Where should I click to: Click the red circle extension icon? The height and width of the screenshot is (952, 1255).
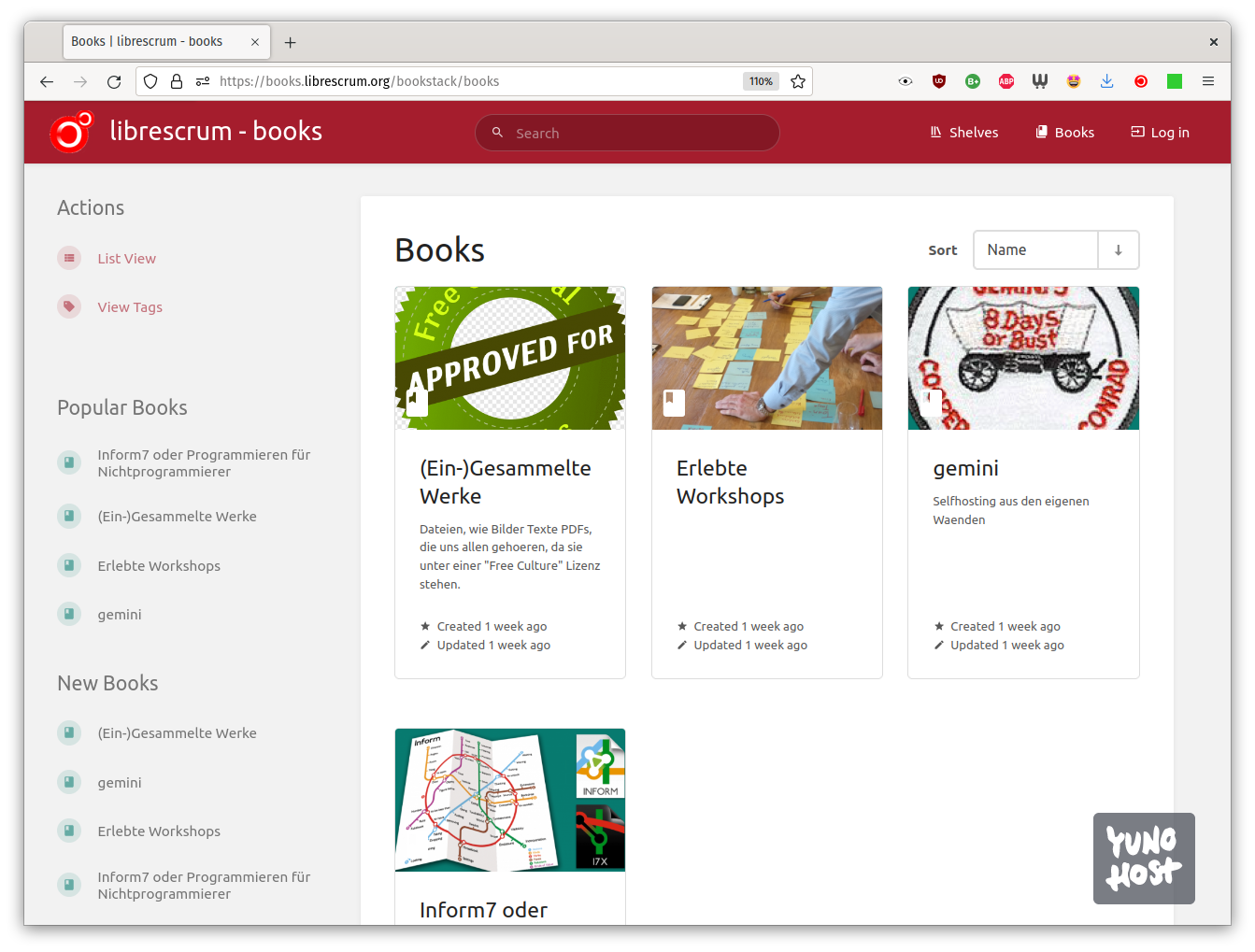tap(1141, 81)
